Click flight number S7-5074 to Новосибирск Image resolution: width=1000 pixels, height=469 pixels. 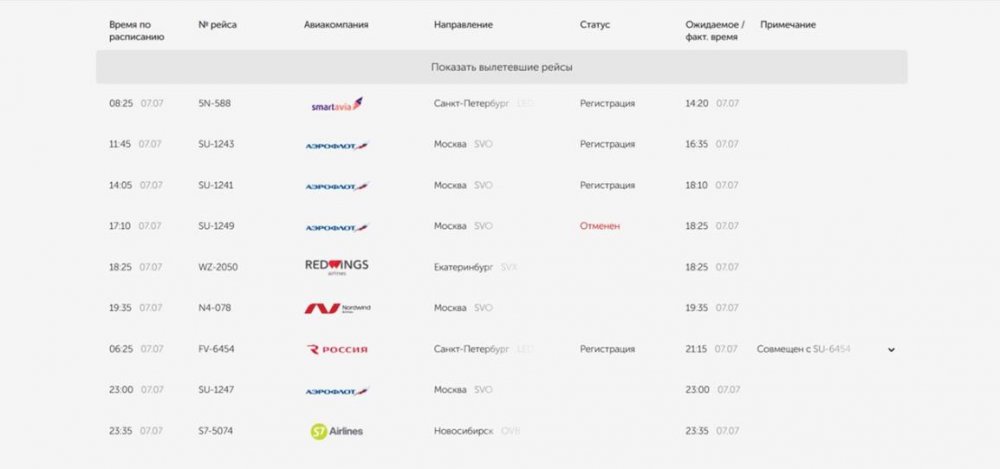216,431
